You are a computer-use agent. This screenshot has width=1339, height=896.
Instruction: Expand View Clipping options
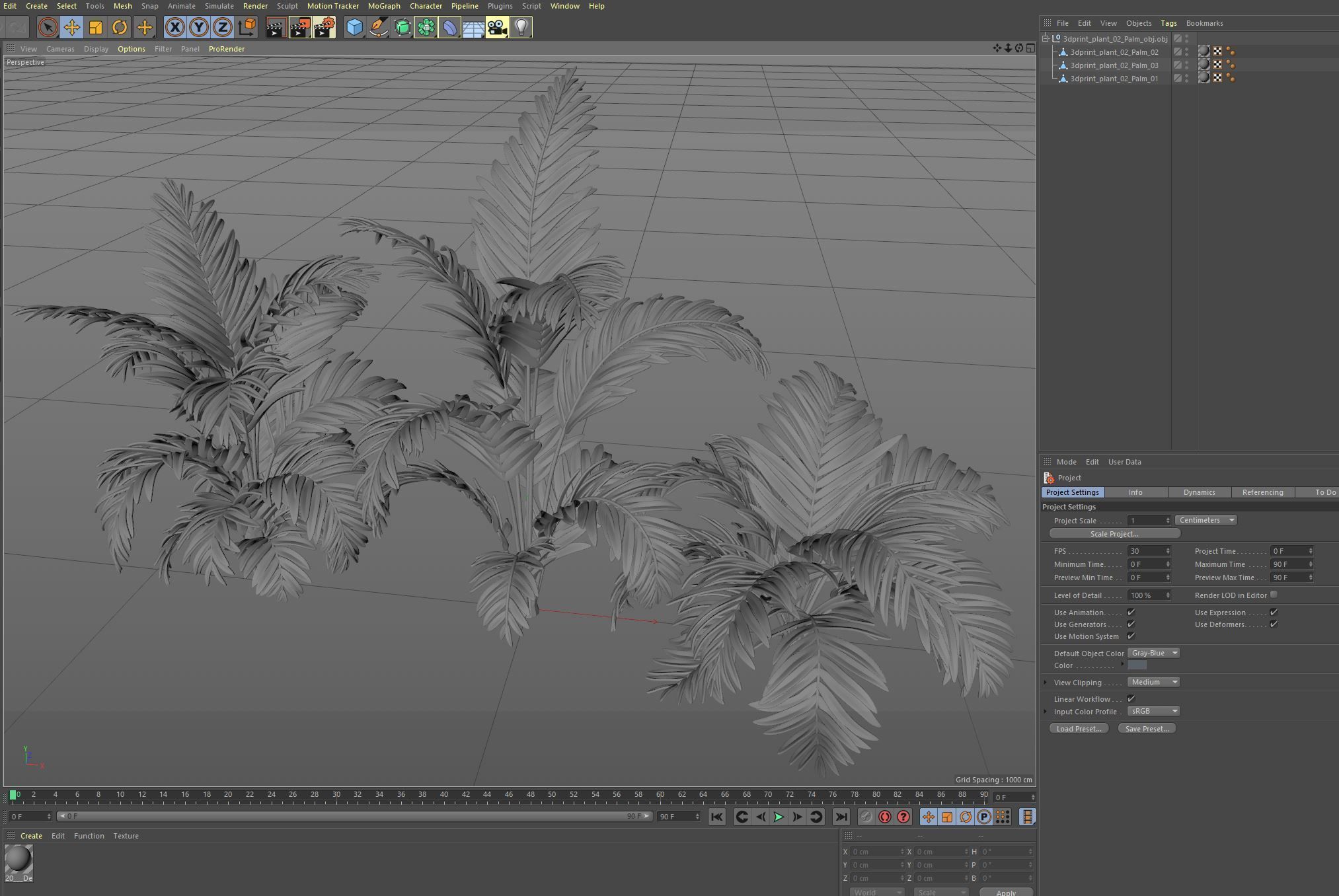(x=1046, y=682)
